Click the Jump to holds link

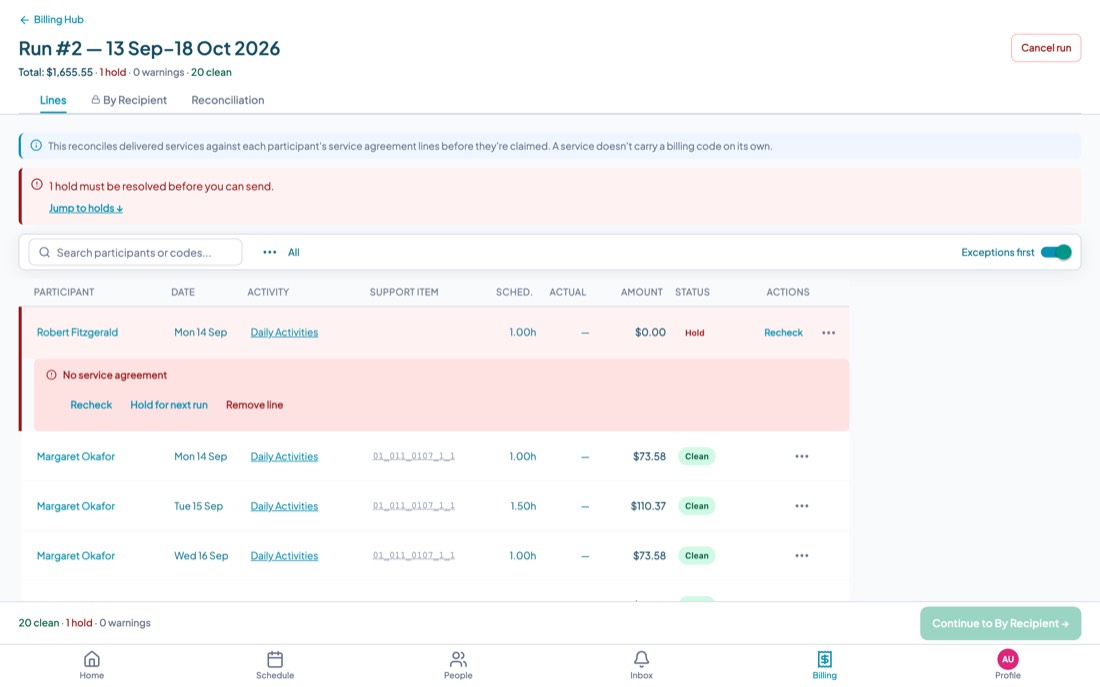86,208
